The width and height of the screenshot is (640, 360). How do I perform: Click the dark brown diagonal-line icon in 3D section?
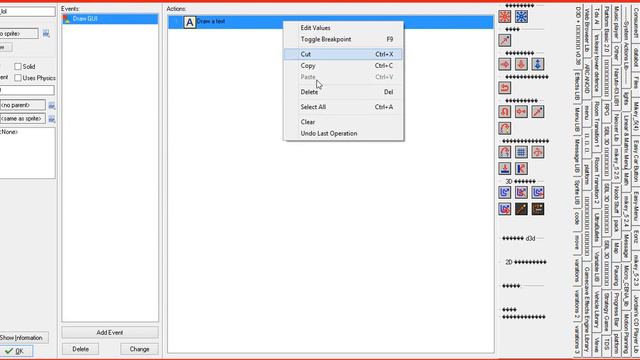click(521, 209)
